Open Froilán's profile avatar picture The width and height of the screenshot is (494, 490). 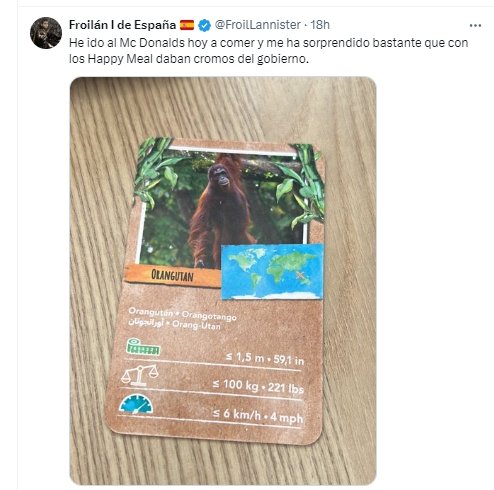pos(46,33)
